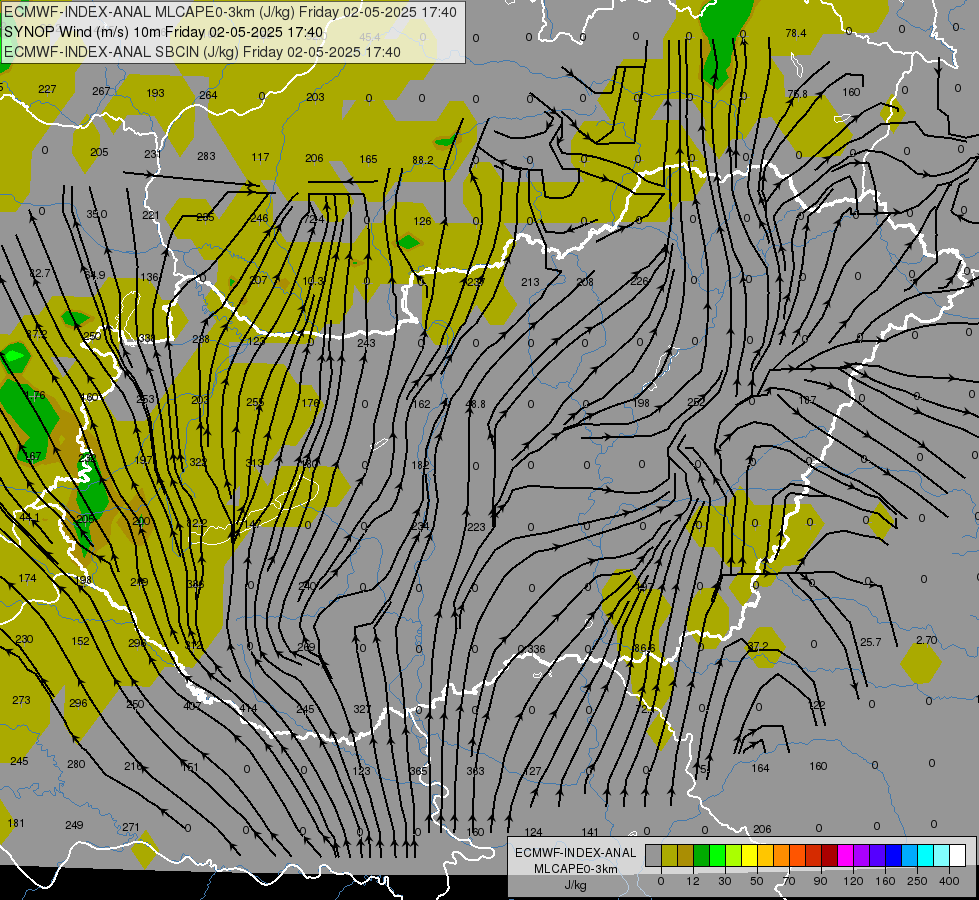Click the legend unit label 'J/kg'
Viewport: 979px width, 900px height.
tap(575, 885)
